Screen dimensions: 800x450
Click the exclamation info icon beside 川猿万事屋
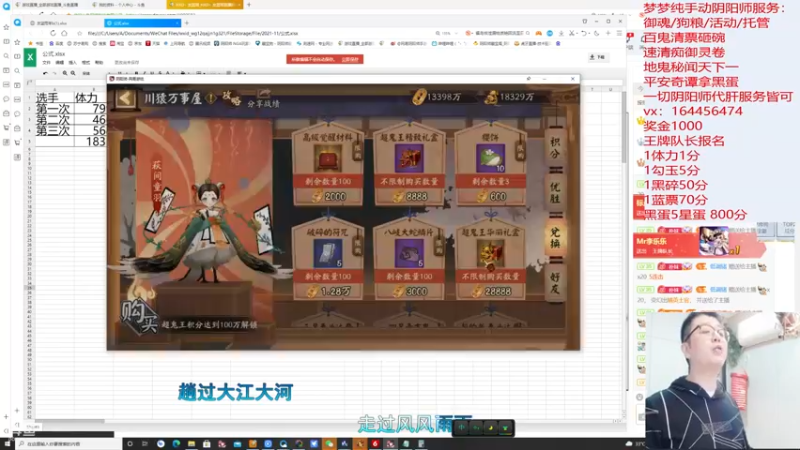tap(211, 98)
